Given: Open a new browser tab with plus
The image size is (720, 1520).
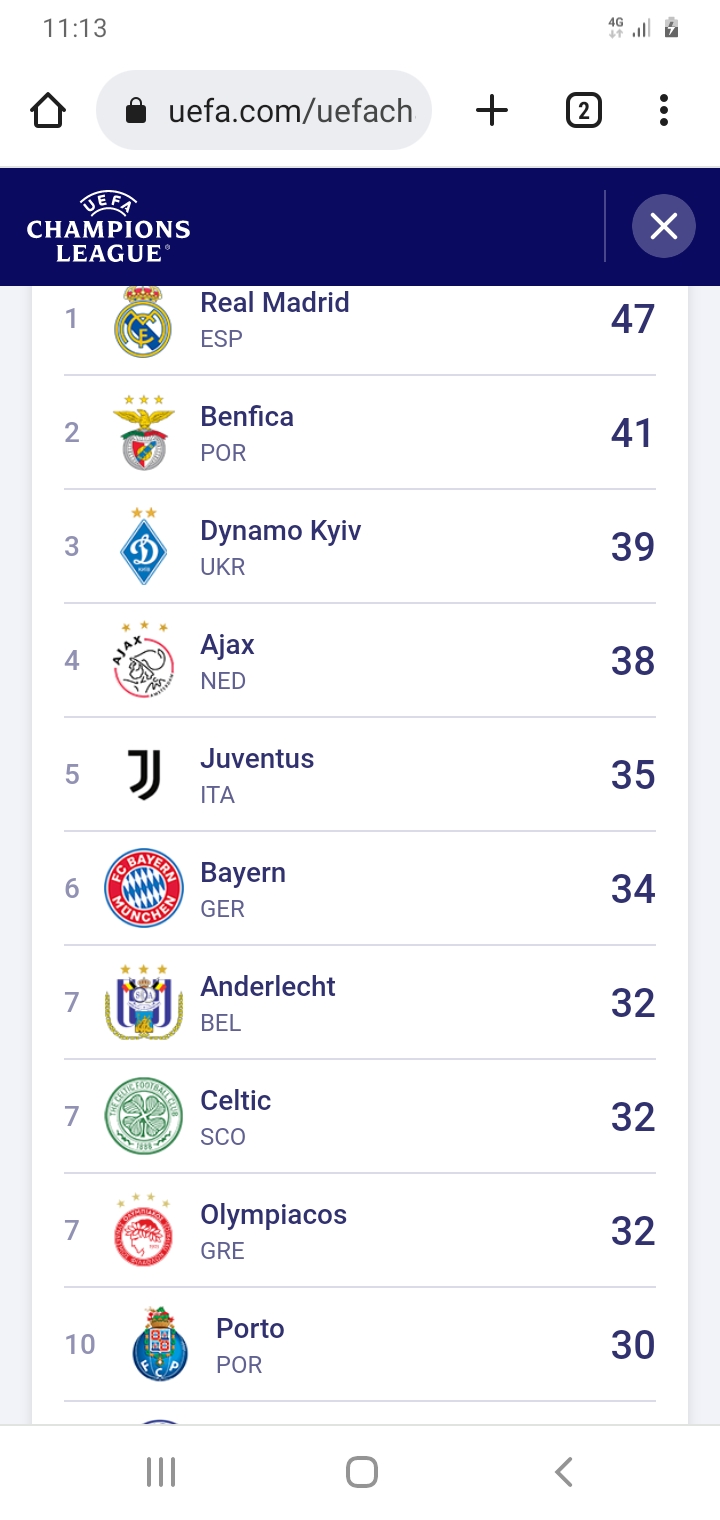Looking at the screenshot, I should pyautogui.click(x=491, y=110).
